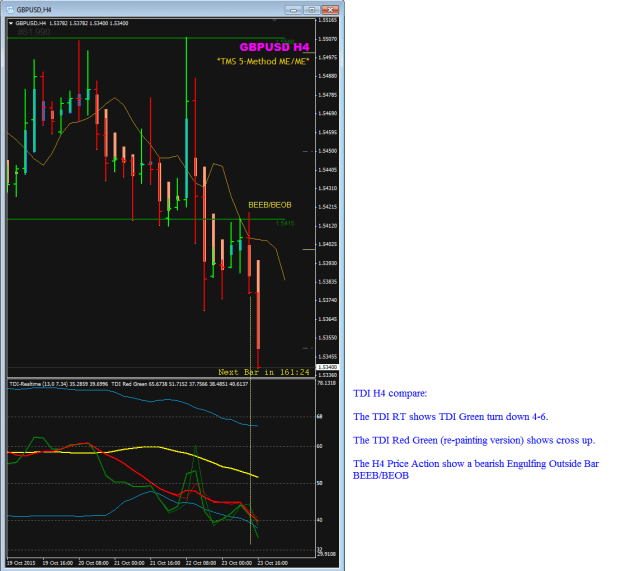Click price axis value 1.54310

[x=328, y=188]
